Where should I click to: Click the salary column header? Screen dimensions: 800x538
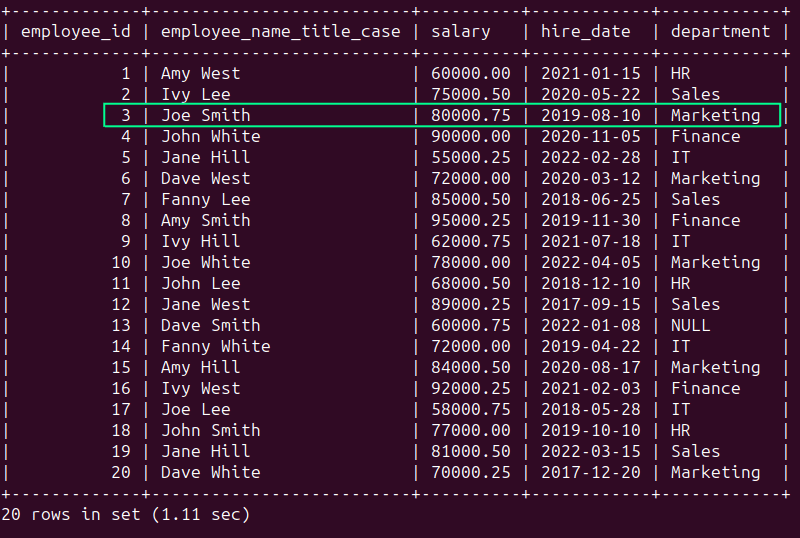(461, 31)
